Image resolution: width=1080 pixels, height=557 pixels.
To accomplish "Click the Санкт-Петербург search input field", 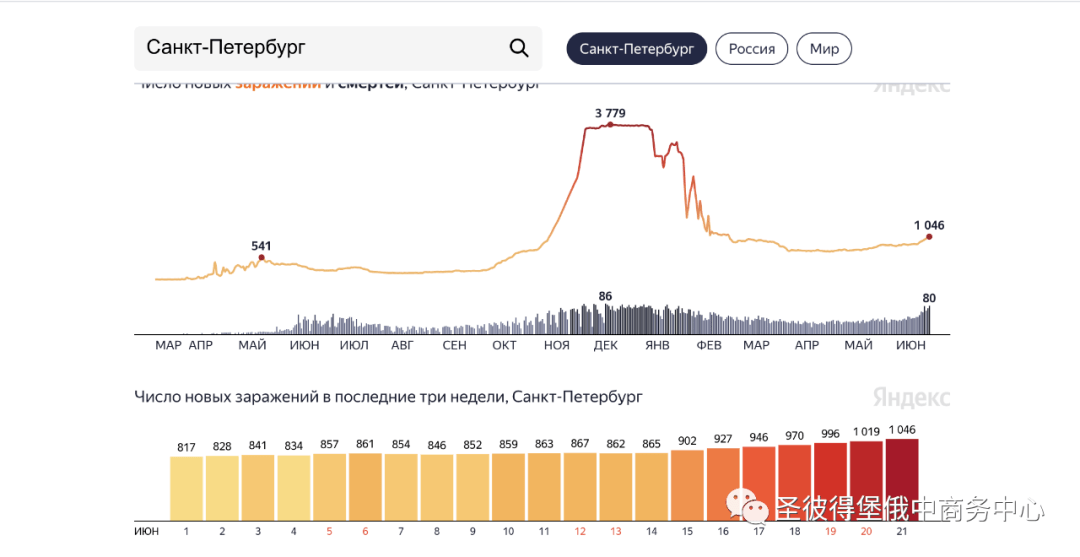I will click(320, 48).
